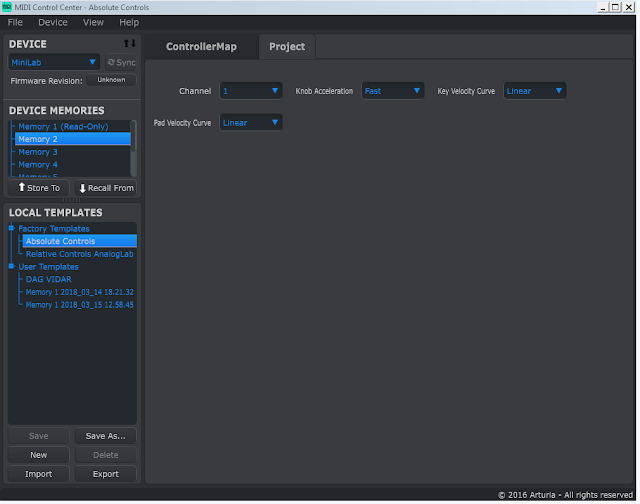The height and width of the screenshot is (504, 640).
Task: Minimize the MIDI Control Center window
Action: click(x=602, y=7)
